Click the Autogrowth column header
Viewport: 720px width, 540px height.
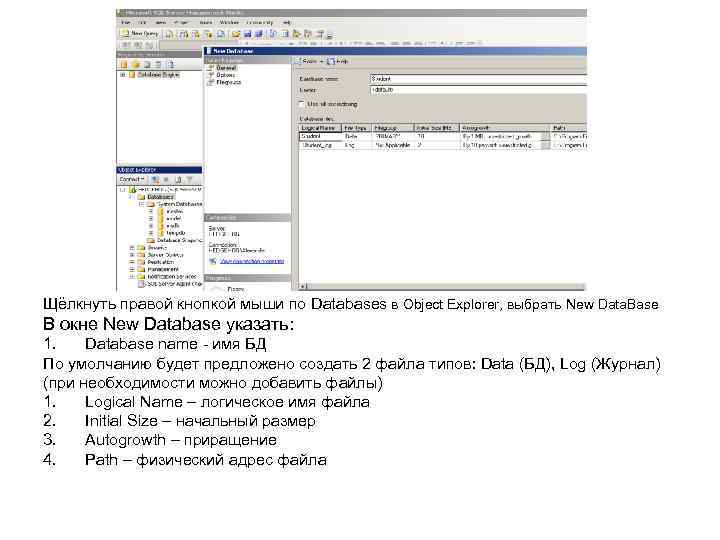pyautogui.click(x=504, y=128)
